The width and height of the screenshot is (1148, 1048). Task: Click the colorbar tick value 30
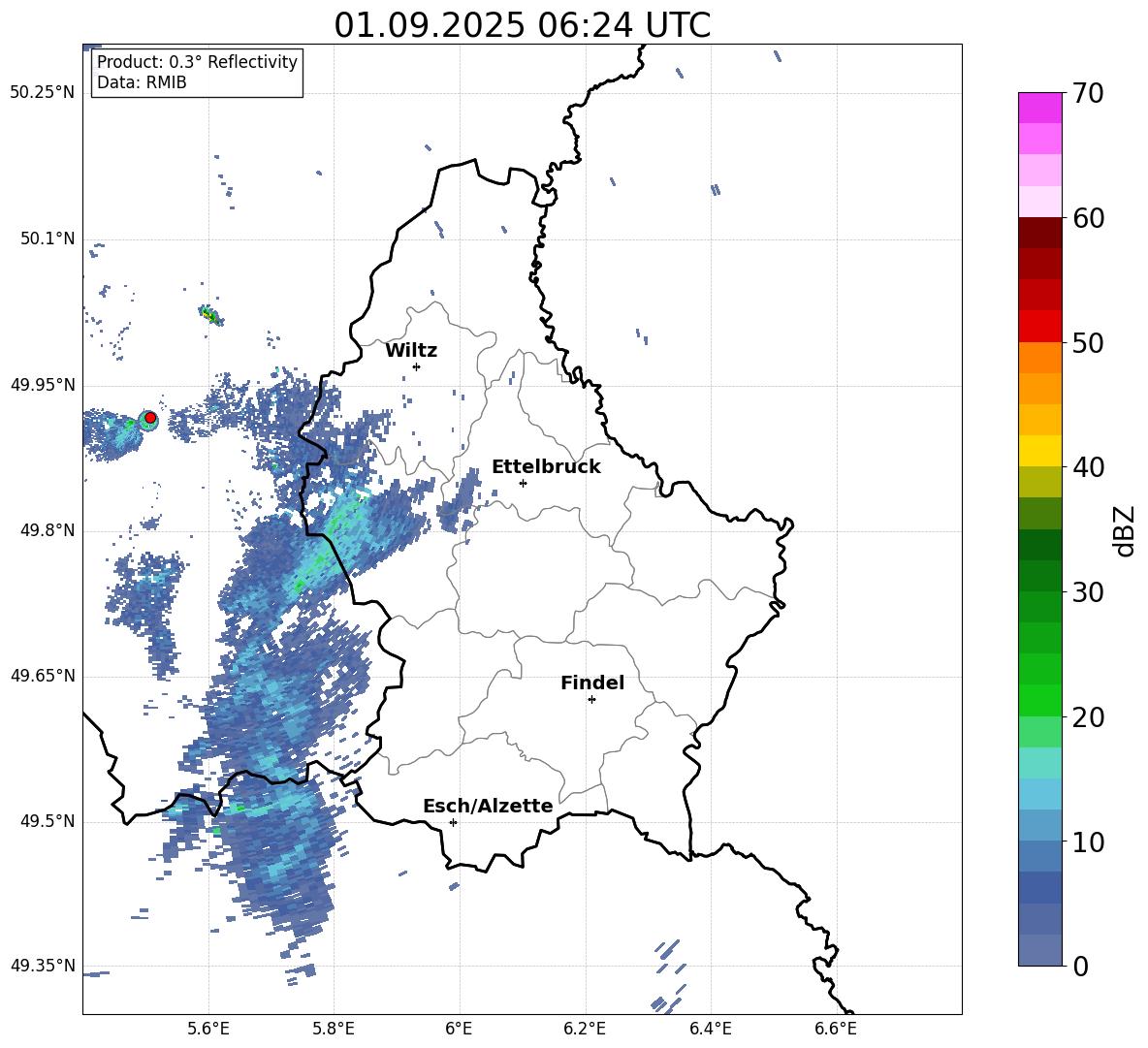(1088, 592)
